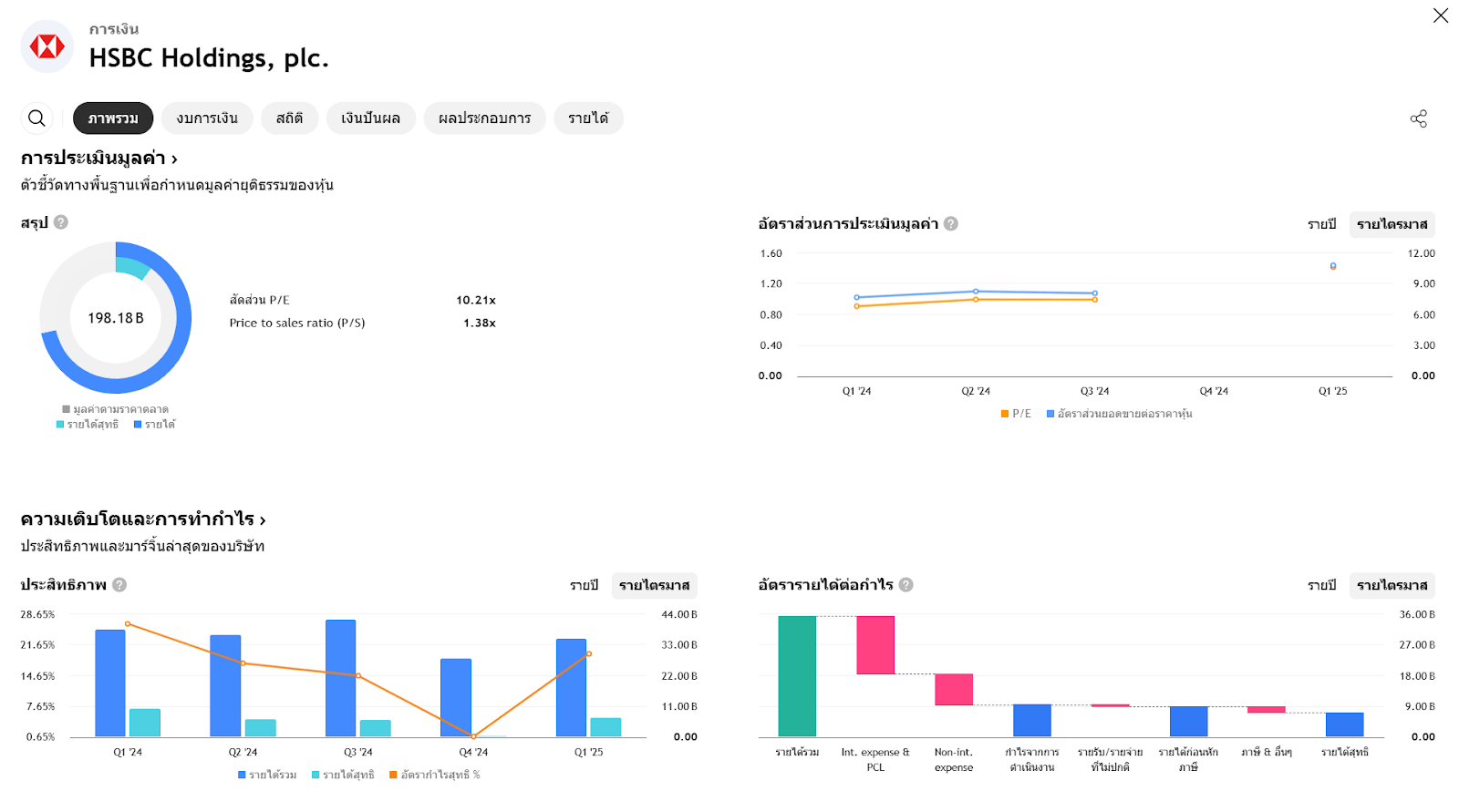
Task: Click the Q2 '24 P/E orange point
Action: pos(976,300)
